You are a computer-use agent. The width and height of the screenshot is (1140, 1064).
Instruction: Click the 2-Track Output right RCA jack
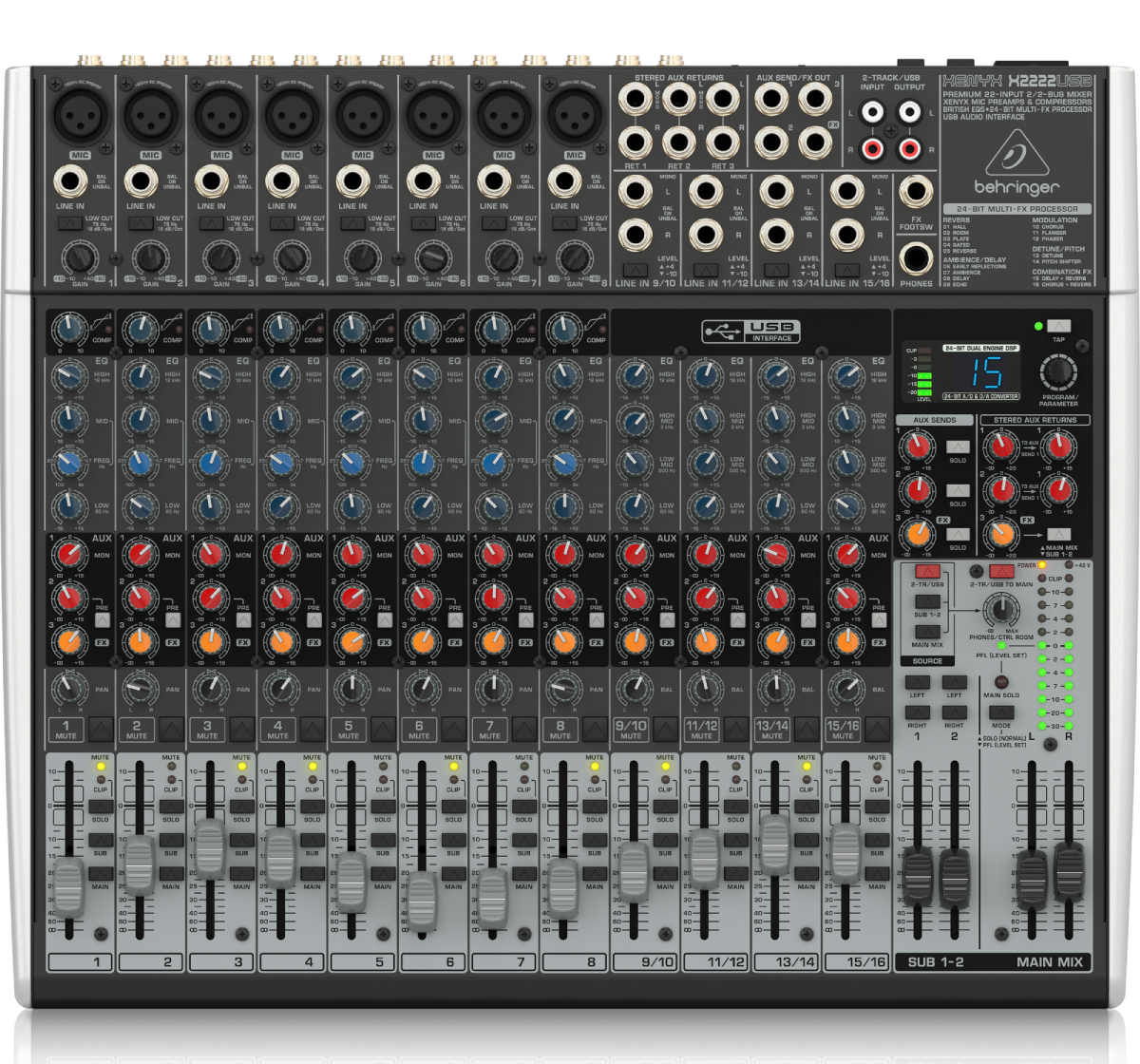pos(909,149)
